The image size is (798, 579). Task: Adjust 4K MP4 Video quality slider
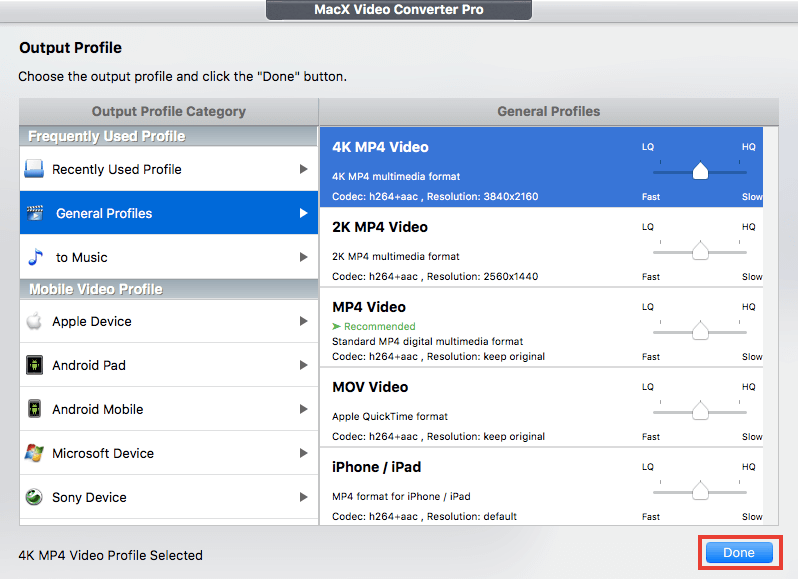pyautogui.click(x=700, y=171)
